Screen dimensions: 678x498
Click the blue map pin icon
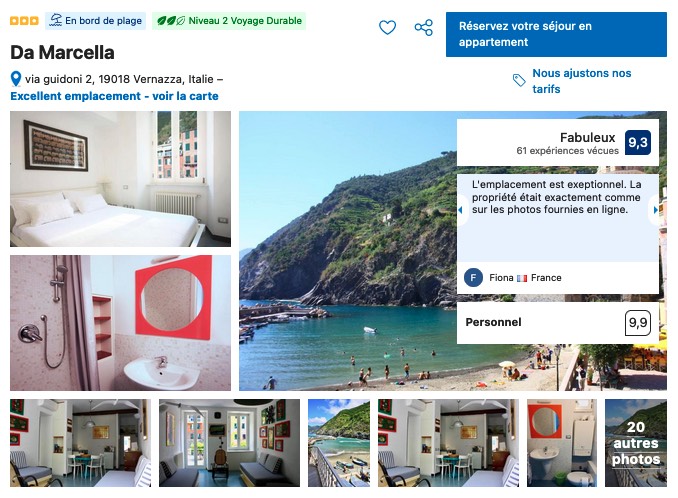16,79
